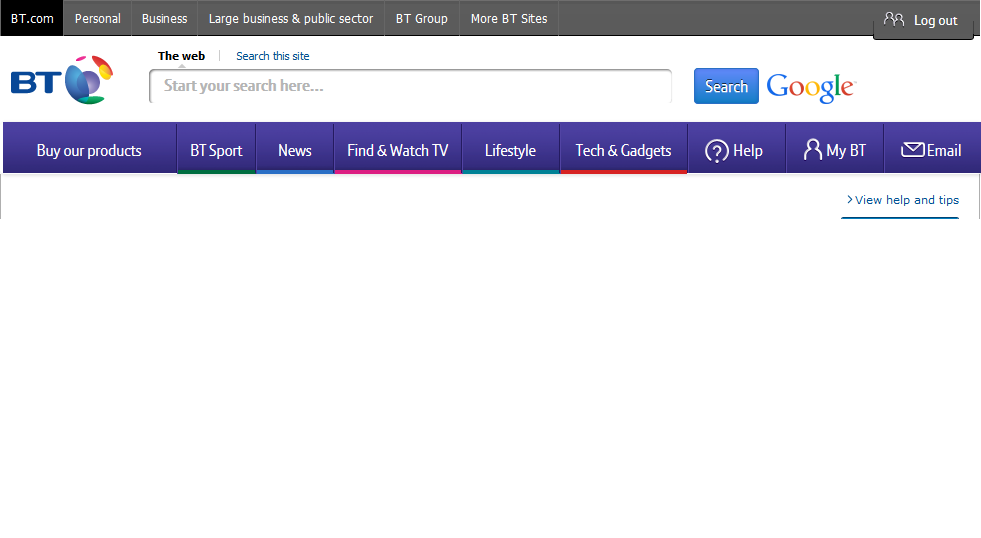This screenshot has width=981, height=538.
Task: Open Email text in navigation bar
Action: [x=944, y=151]
